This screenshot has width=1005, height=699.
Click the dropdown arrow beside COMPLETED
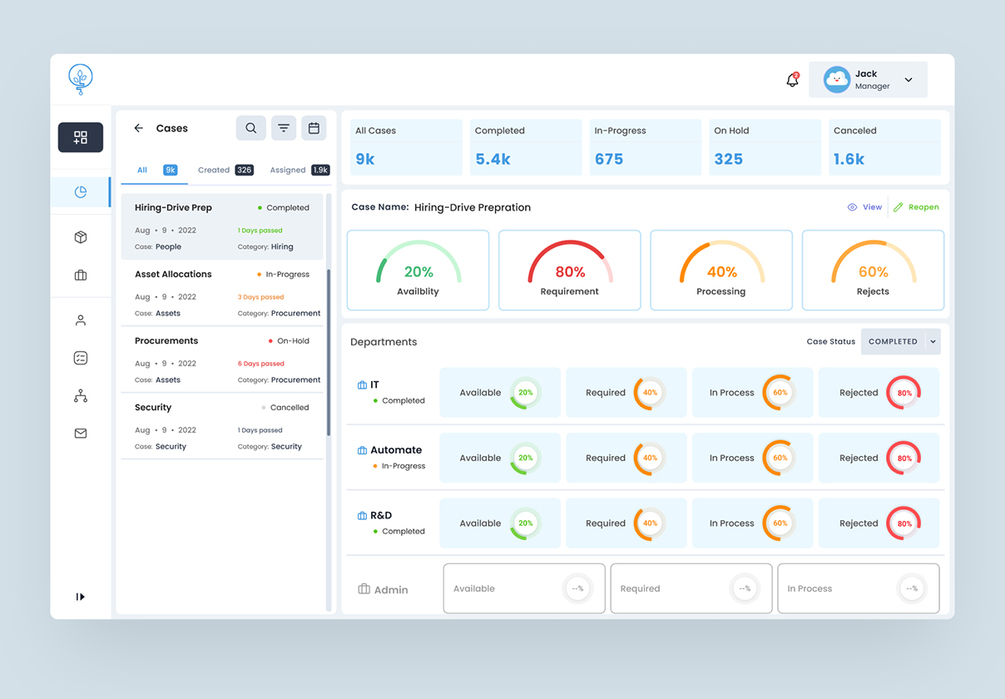tap(933, 341)
